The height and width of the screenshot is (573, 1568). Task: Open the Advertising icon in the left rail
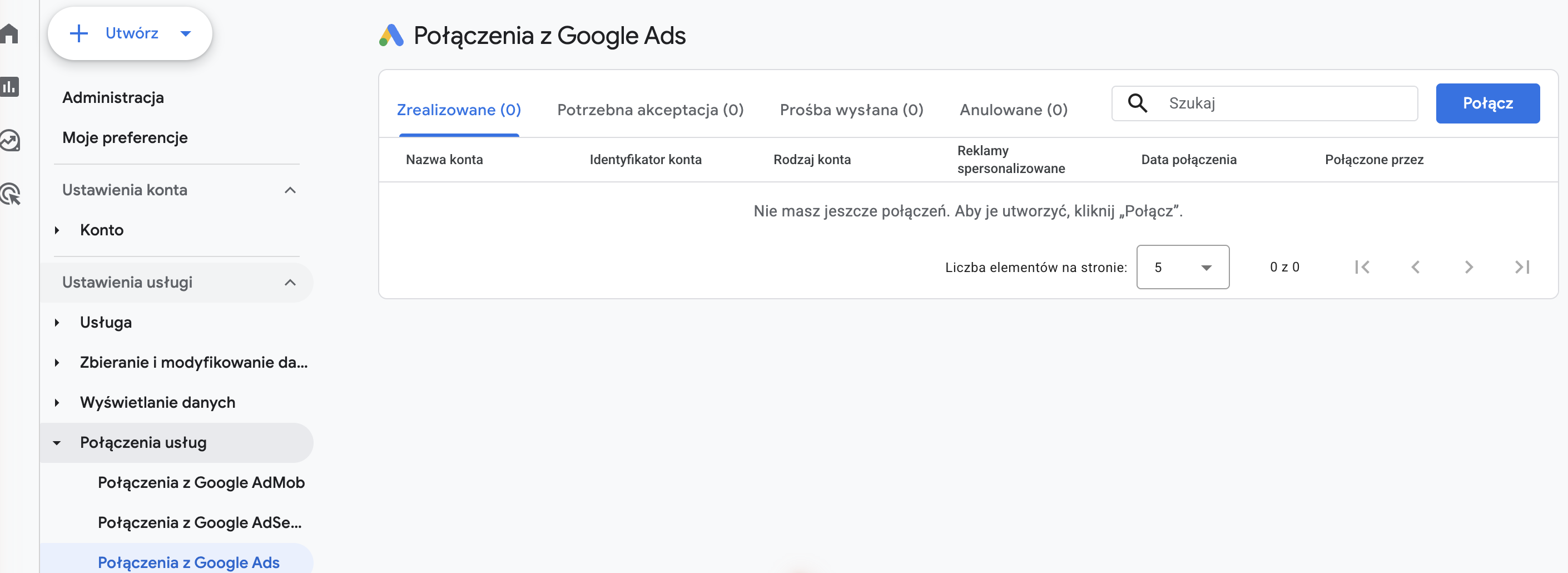coord(10,194)
